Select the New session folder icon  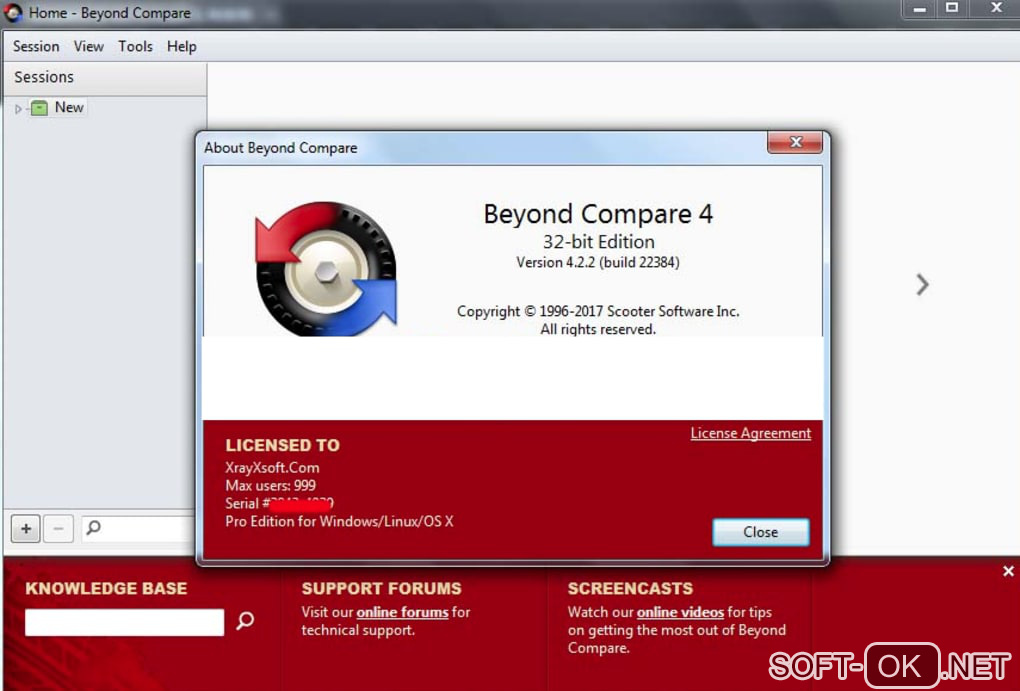(39, 108)
